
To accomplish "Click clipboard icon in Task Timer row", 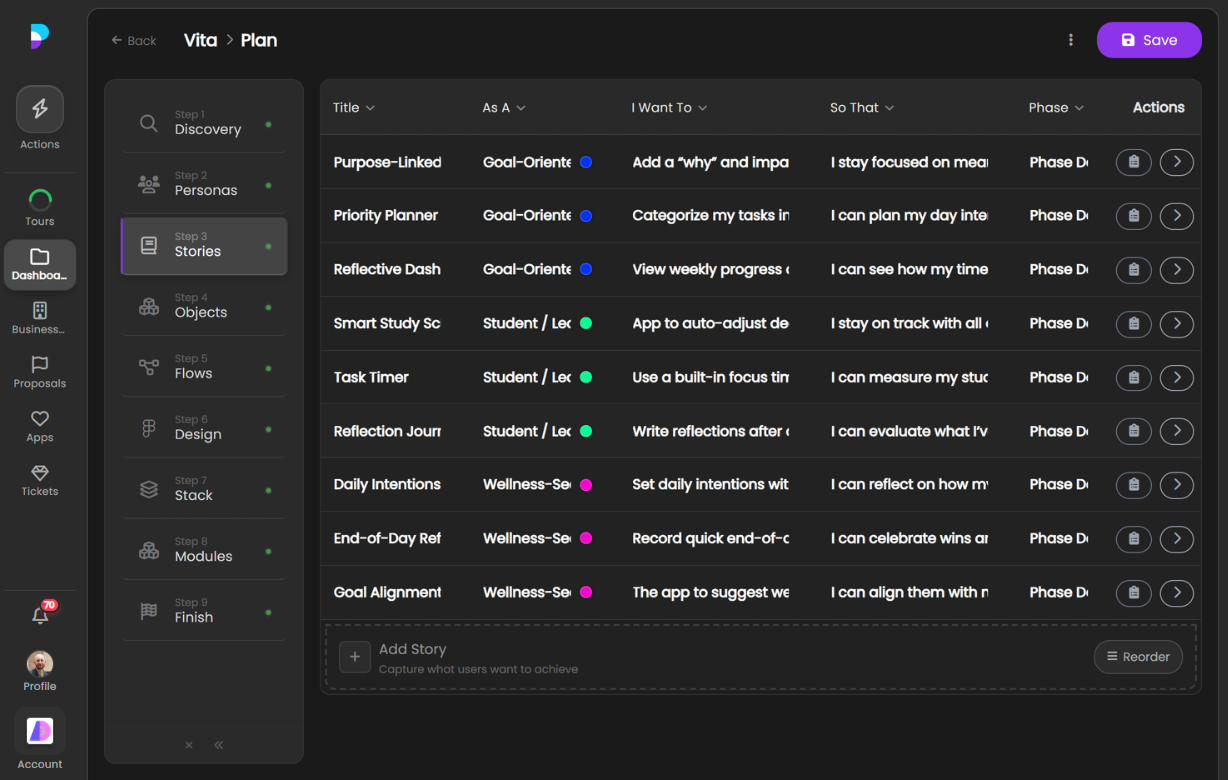I will (x=1133, y=377).
